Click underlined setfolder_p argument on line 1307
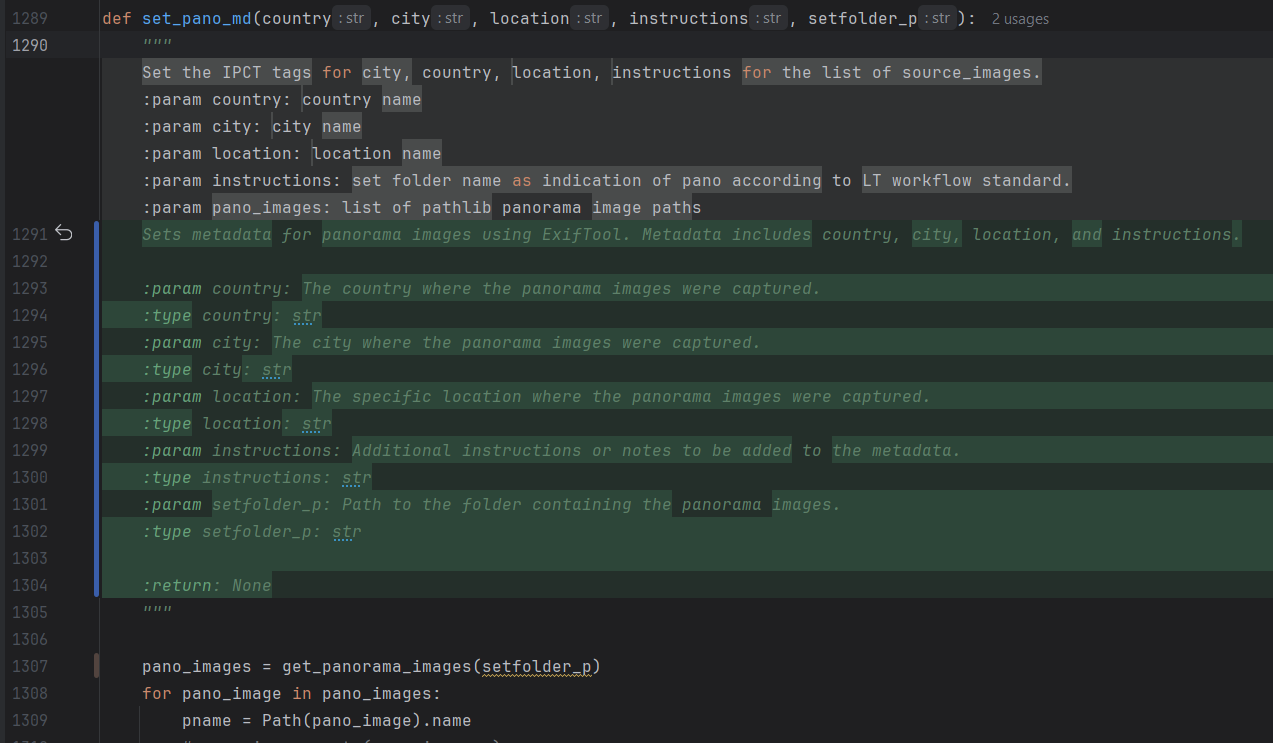Image resolution: width=1273 pixels, height=743 pixels. [537, 667]
